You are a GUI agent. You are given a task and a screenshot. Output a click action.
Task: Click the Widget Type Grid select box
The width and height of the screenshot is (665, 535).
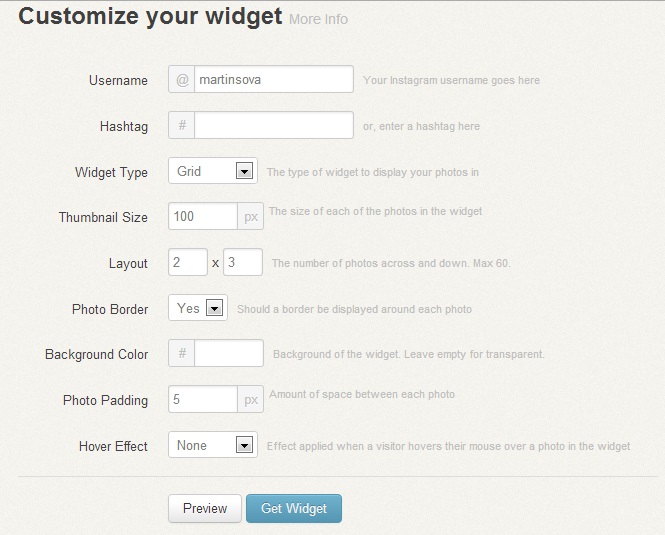pos(213,171)
